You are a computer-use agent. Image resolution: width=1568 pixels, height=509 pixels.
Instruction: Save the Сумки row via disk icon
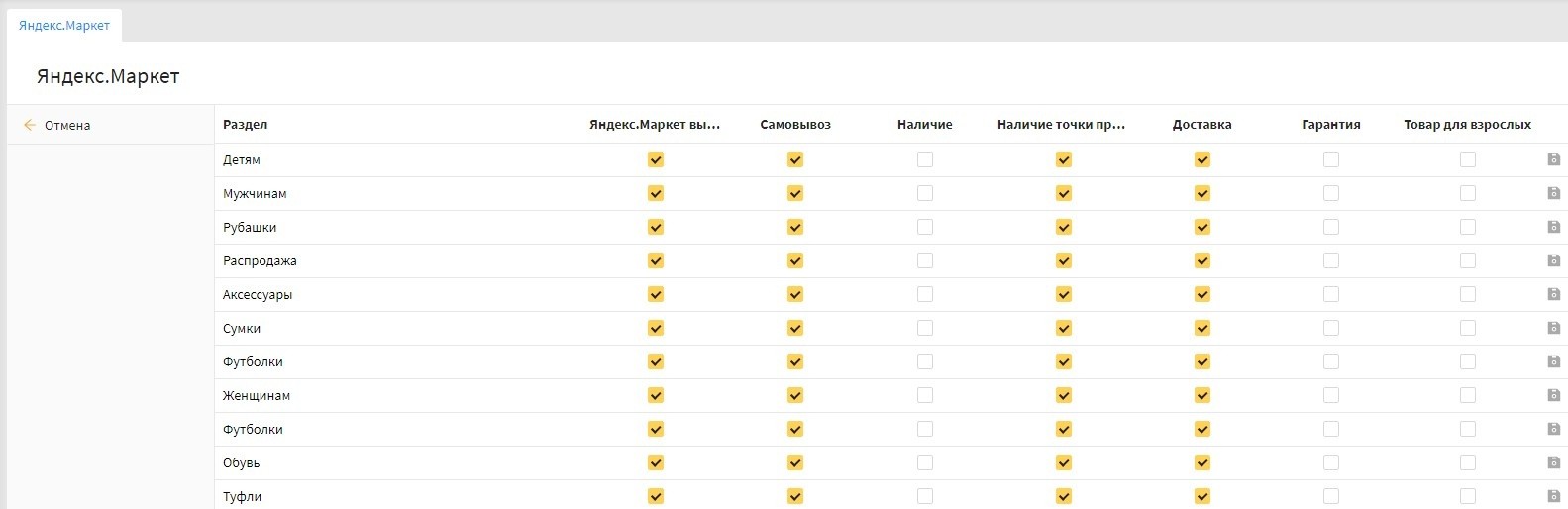[1553, 328]
